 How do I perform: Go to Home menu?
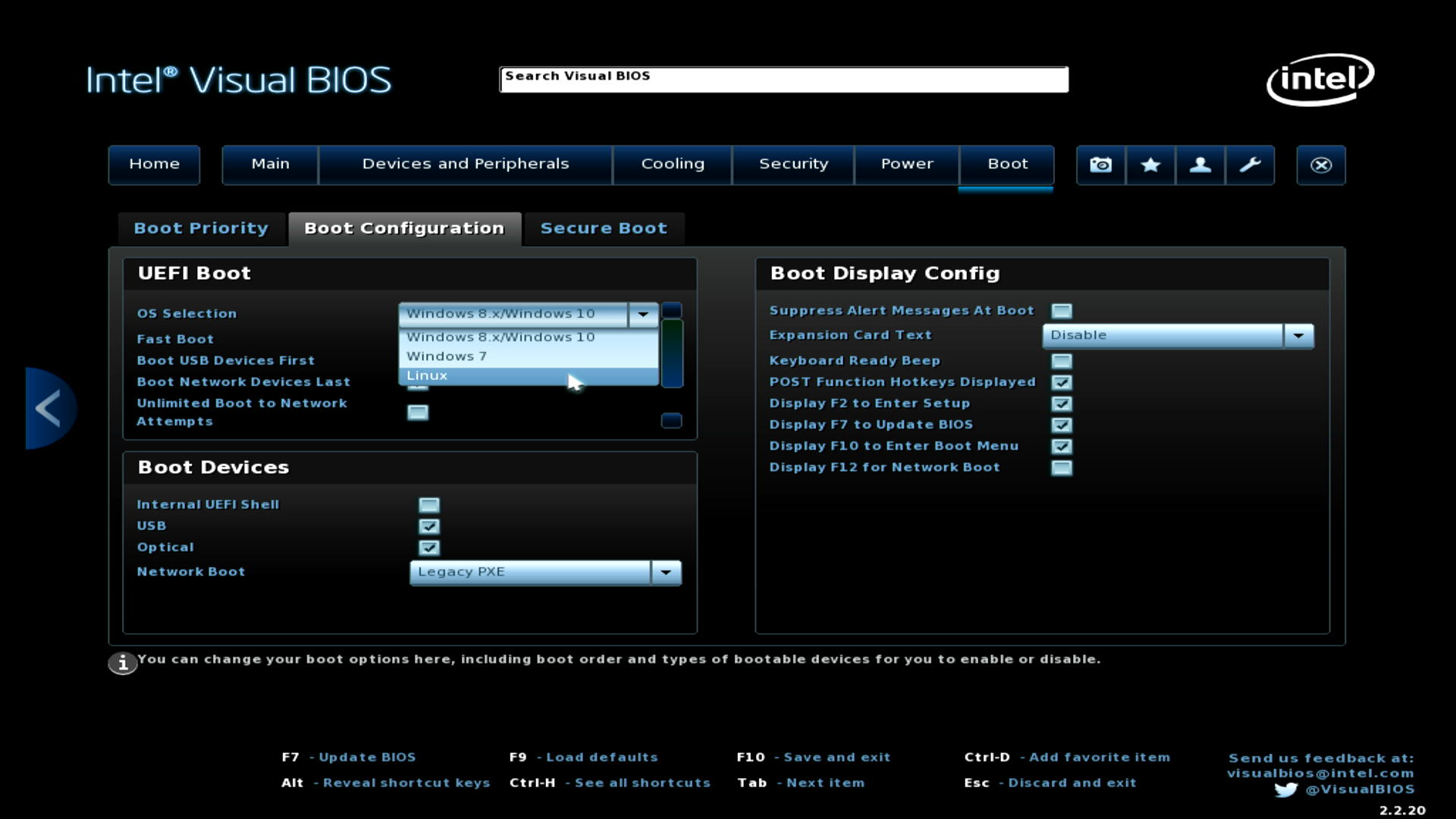[x=154, y=165]
